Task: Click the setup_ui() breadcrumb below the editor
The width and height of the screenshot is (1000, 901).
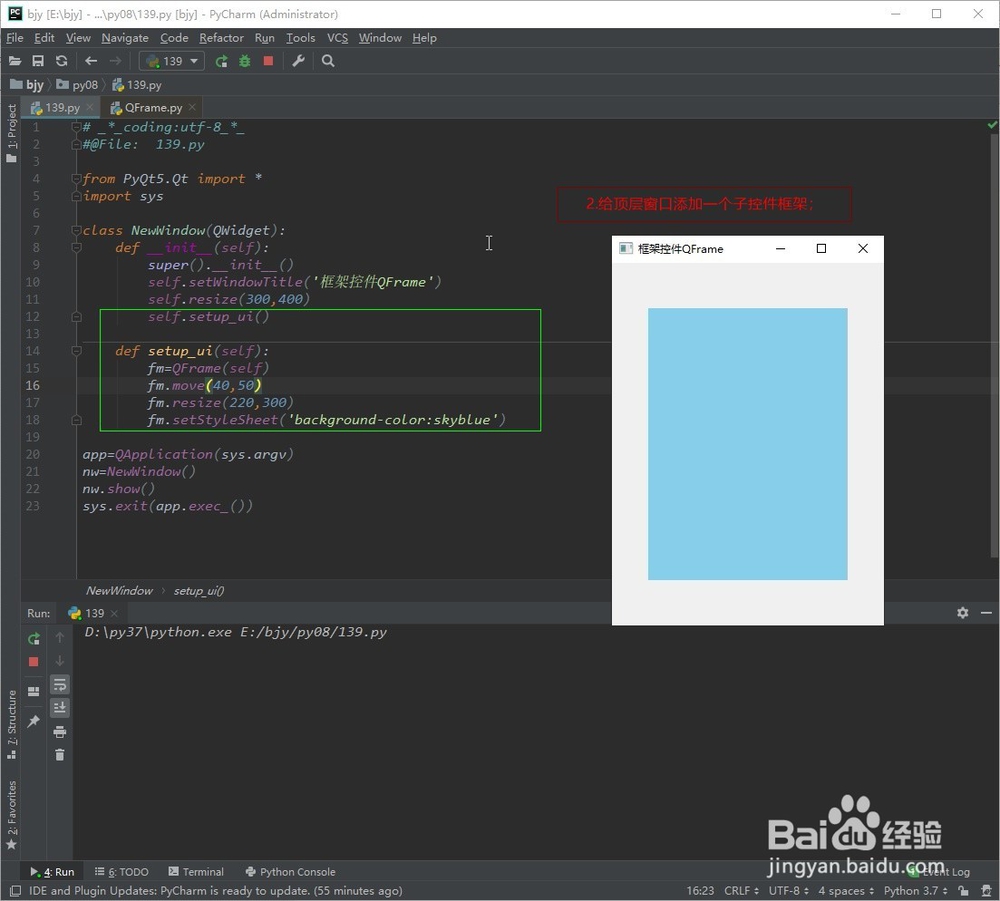Action: point(198,590)
